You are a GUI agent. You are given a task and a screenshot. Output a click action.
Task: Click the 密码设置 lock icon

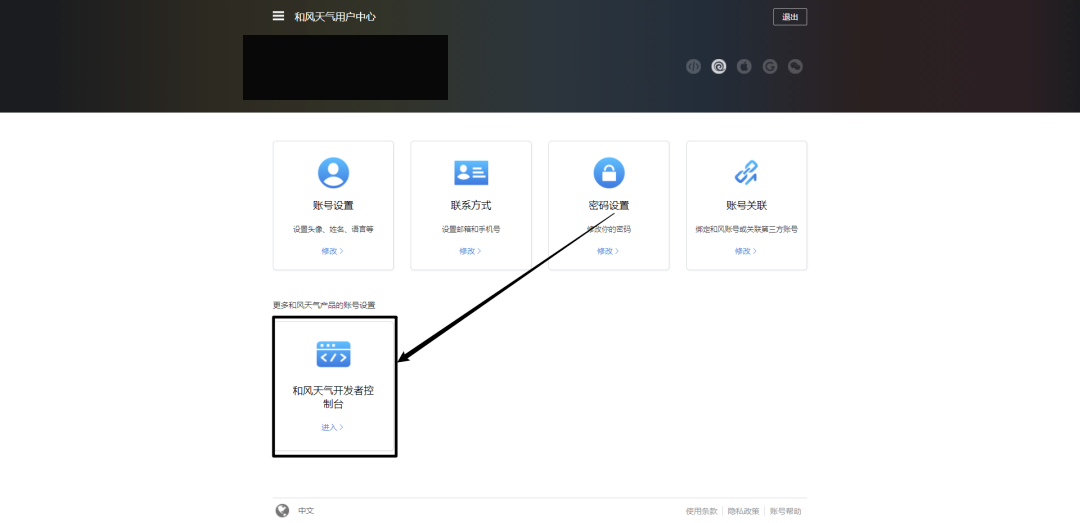click(609, 173)
